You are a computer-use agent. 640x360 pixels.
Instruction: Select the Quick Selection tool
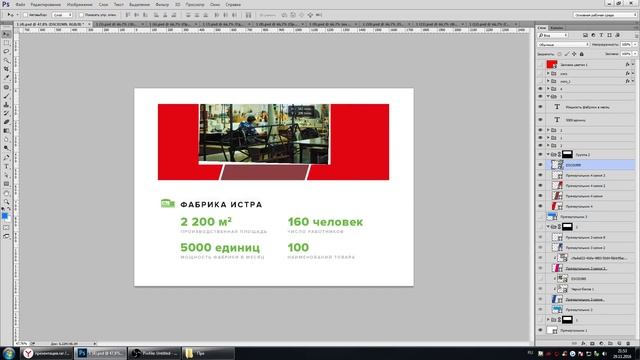click(x=6, y=60)
